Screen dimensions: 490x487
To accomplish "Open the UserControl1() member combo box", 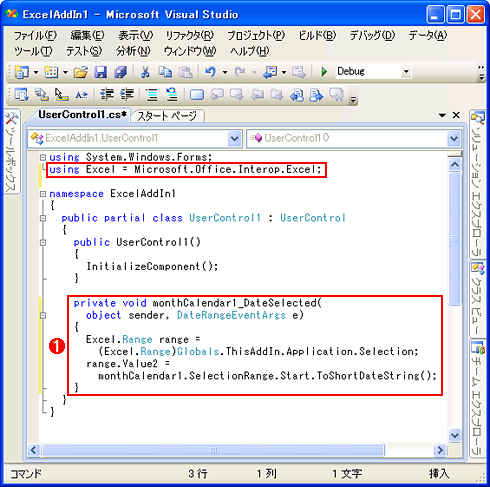I will [x=354, y=138].
